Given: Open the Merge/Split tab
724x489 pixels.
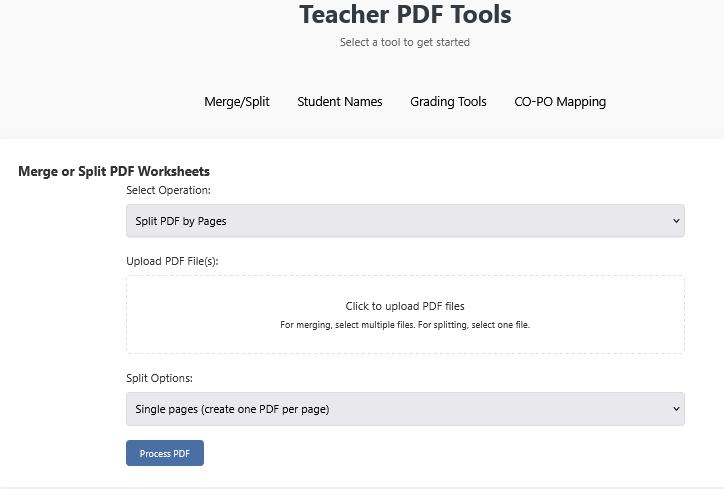Looking at the screenshot, I should 236,101.
